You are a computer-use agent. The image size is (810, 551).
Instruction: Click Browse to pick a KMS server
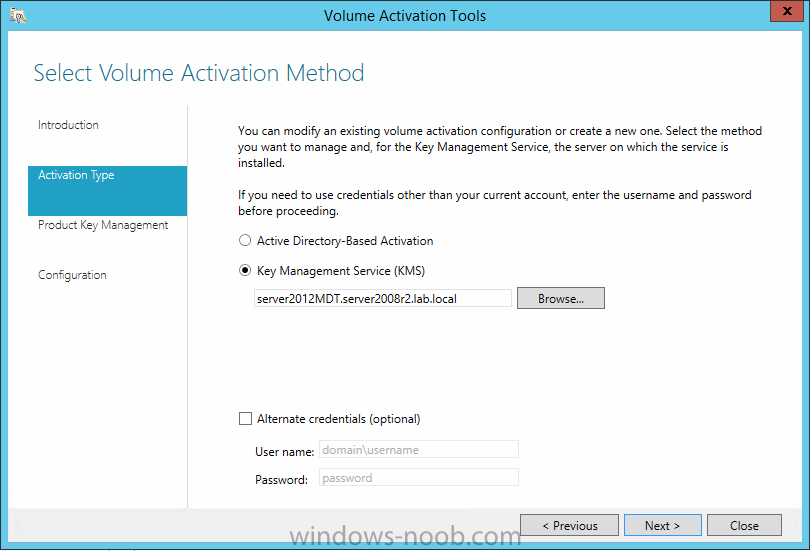coord(560,298)
